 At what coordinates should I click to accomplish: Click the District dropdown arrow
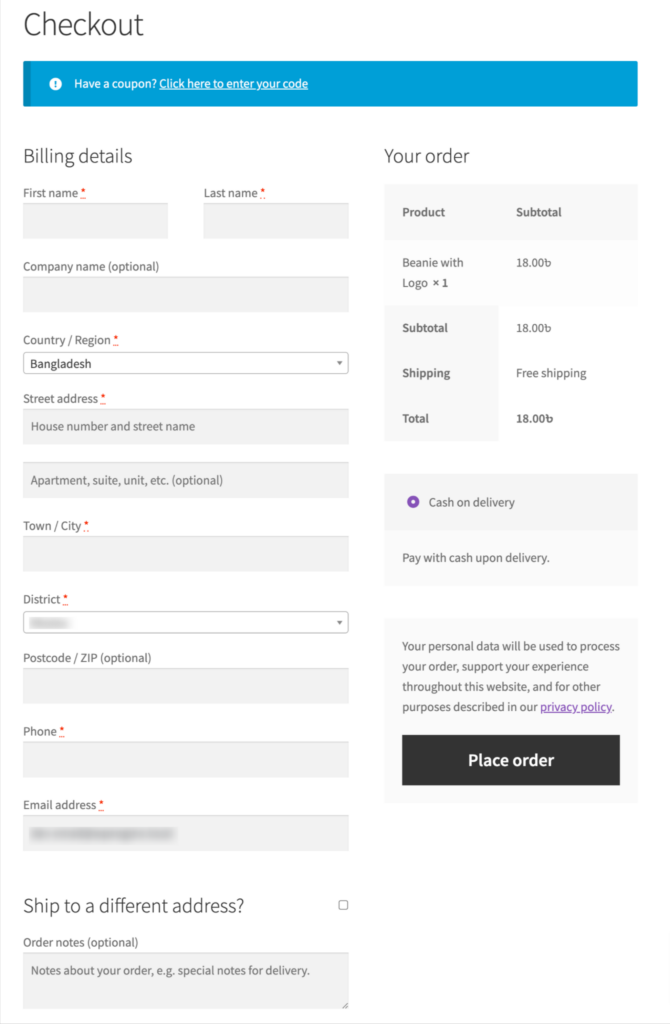click(340, 621)
